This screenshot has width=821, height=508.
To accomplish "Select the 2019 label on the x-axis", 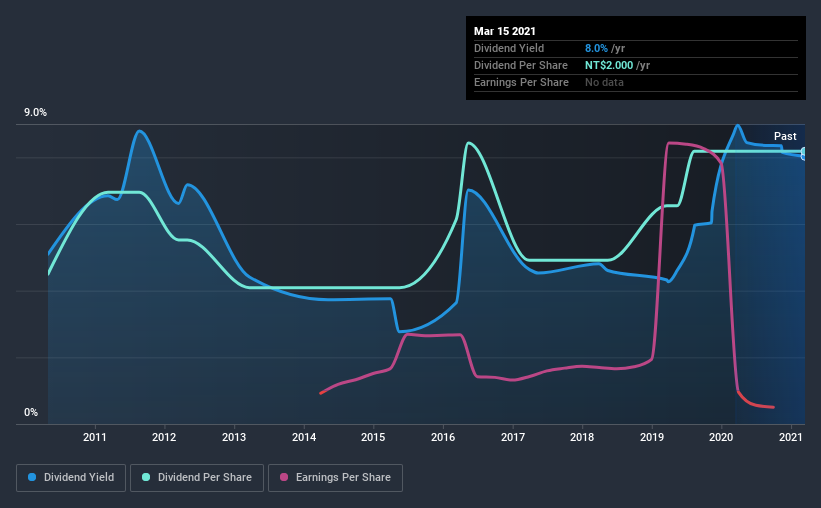I will 652,437.
